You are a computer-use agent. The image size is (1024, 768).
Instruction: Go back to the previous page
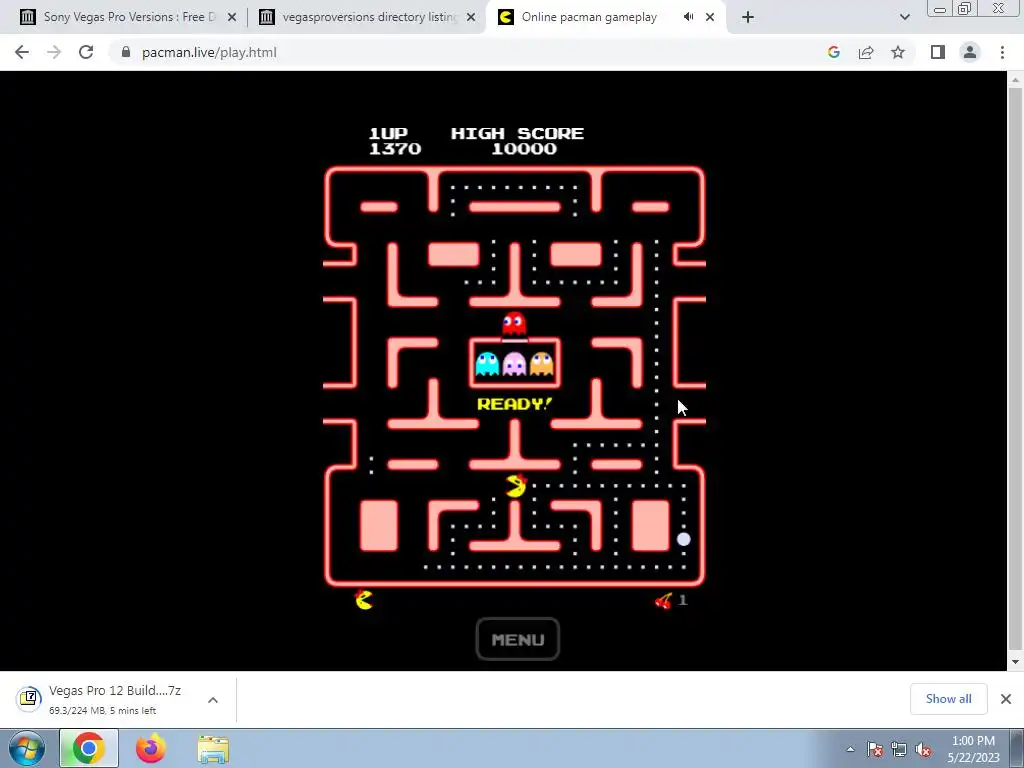22,52
